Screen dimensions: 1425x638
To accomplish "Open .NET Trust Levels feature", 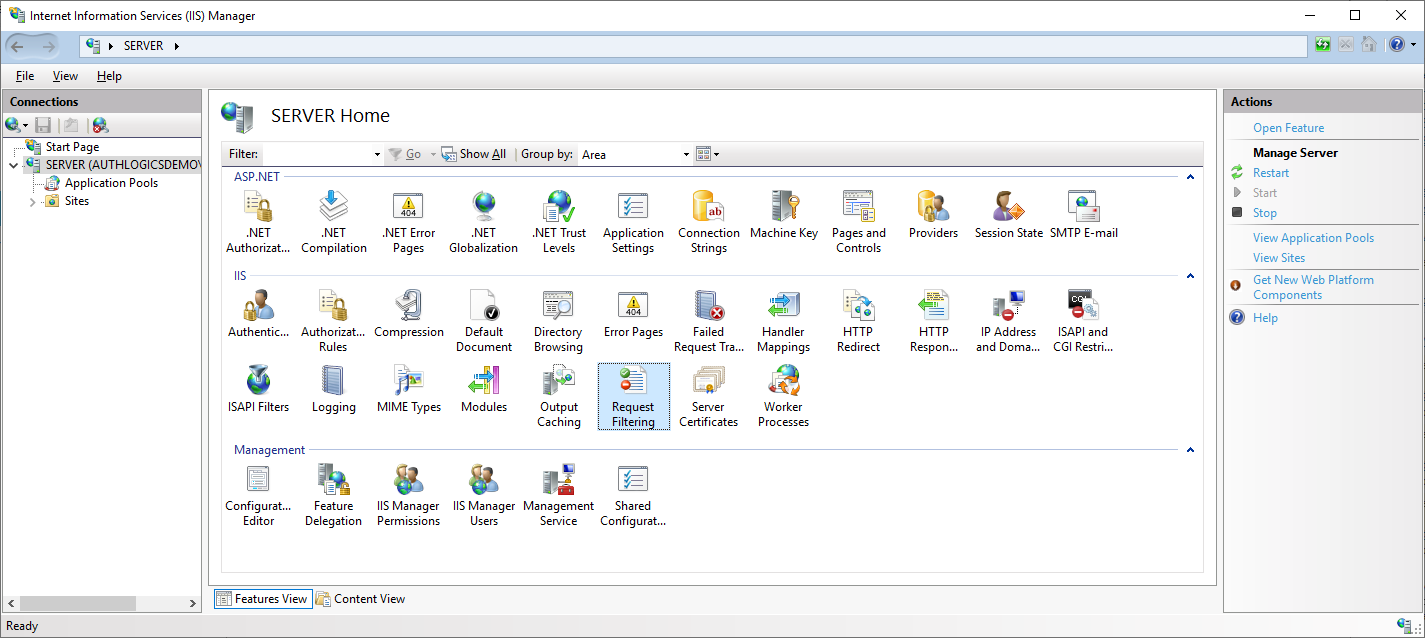I will (559, 222).
